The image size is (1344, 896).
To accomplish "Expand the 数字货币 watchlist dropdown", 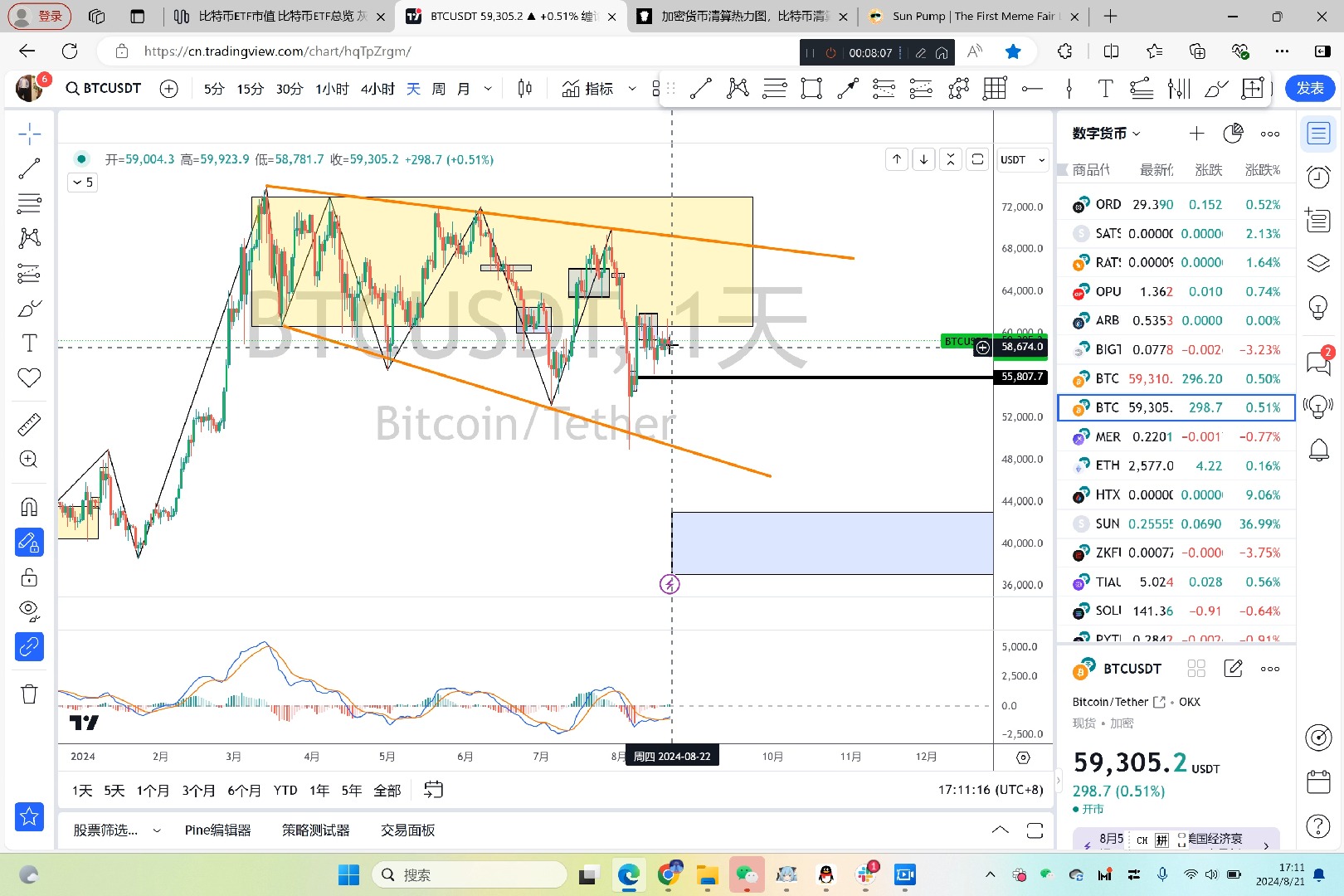I will [1106, 134].
